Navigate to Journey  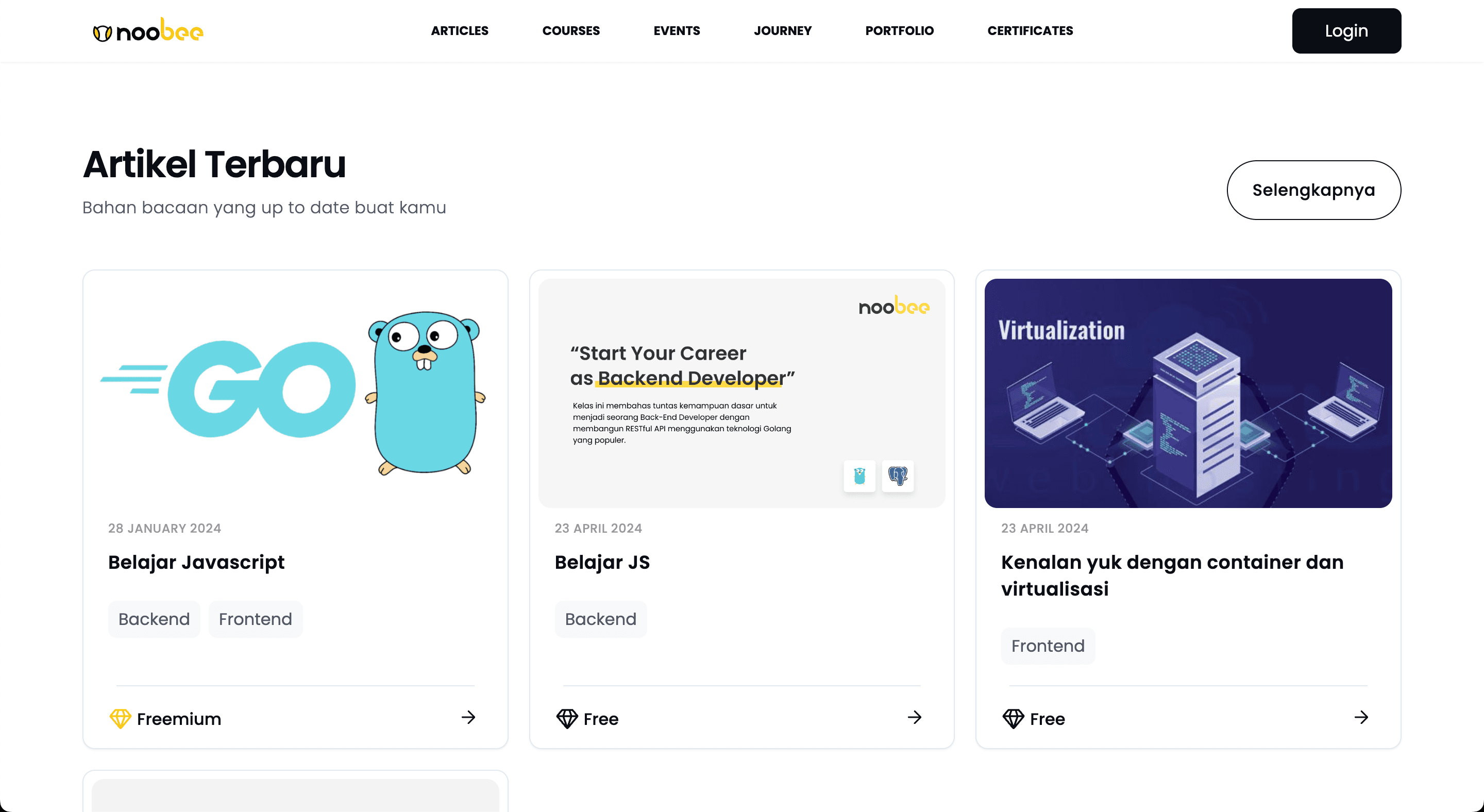click(782, 30)
